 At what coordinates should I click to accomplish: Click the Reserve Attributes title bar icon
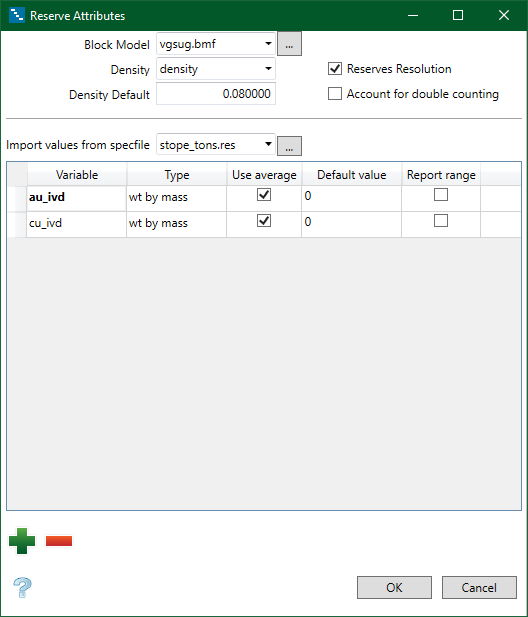[x=17, y=15]
